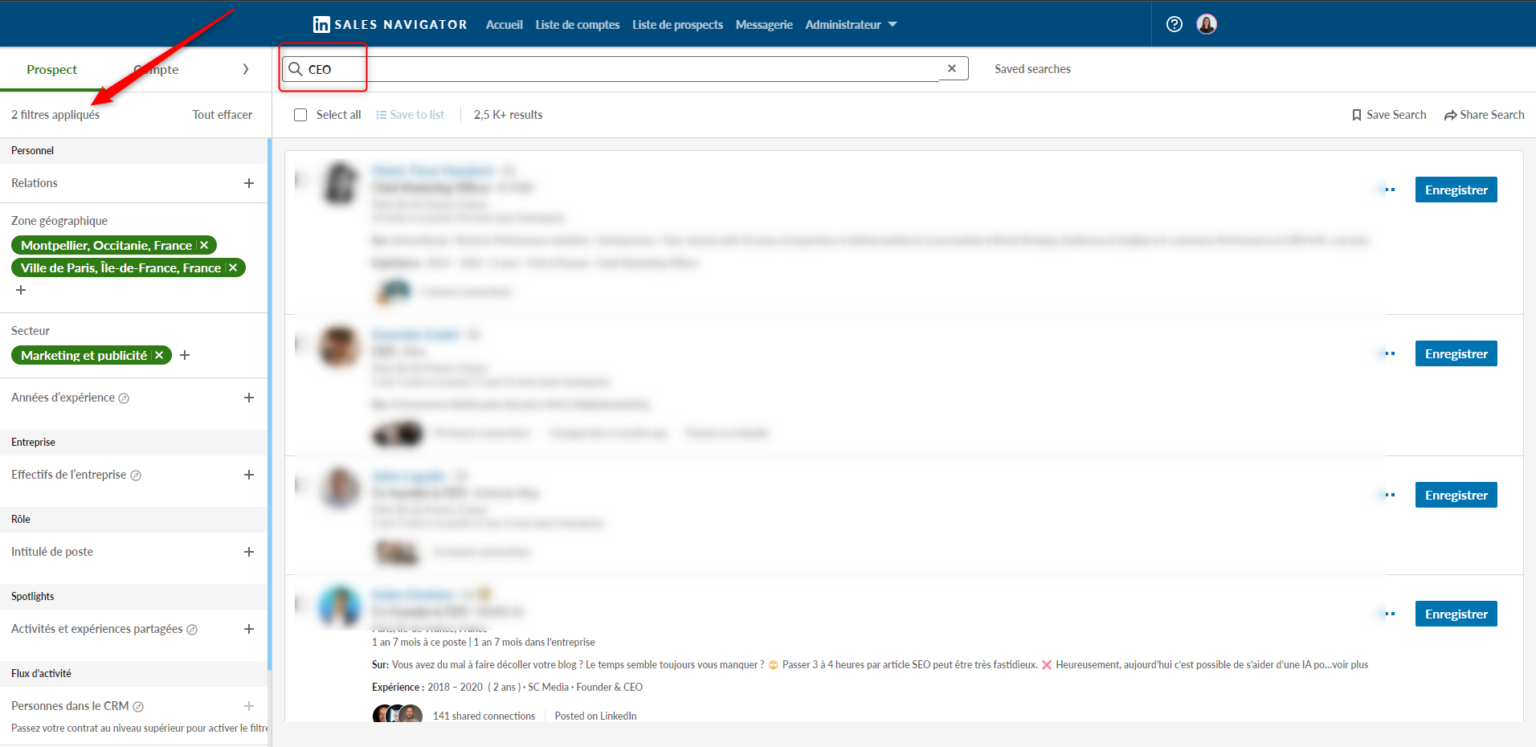Screen dimensions: 1536x747
Task: Click Enregistrer for first result
Action: point(1456,189)
